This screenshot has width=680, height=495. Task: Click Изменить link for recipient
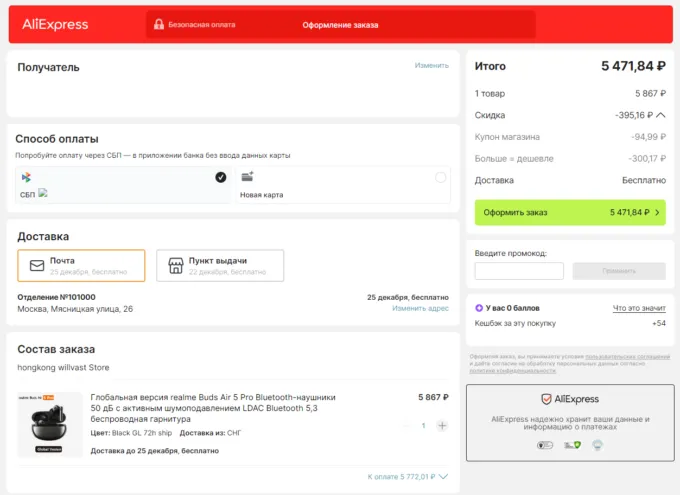click(x=432, y=65)
